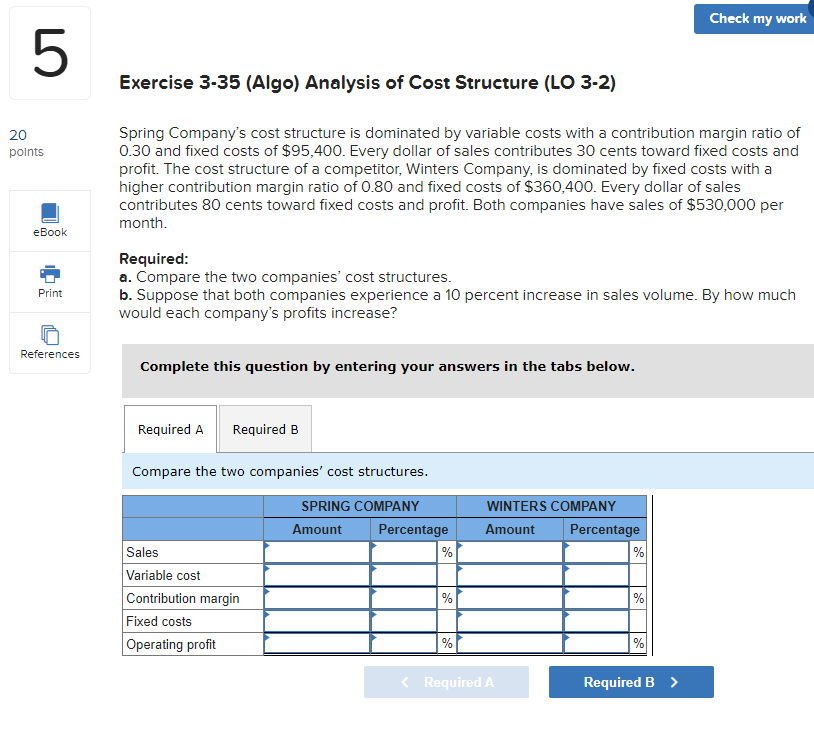This screenshot has width=814, height=746.
Task: Click Winters Company's Sales percentage field
Action: click(598, 551)
